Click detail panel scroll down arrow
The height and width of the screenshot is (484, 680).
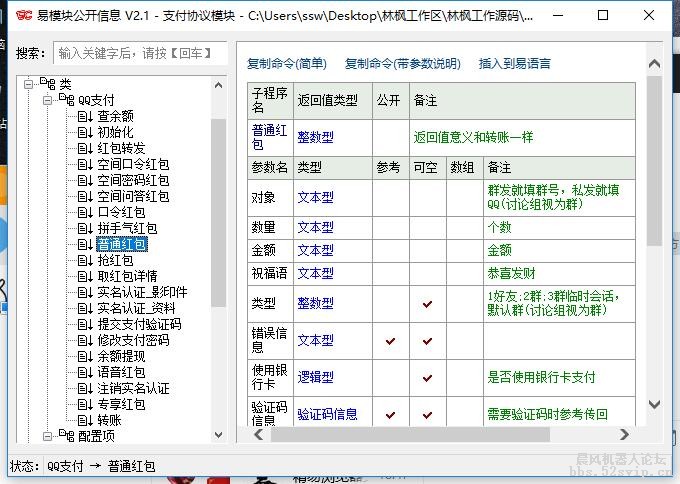(654, 404)
